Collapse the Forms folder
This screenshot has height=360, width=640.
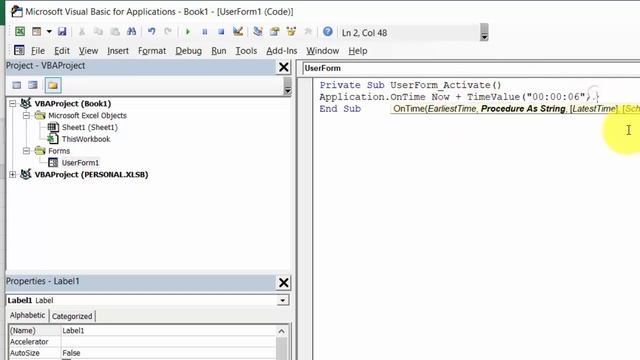point(27,151)
